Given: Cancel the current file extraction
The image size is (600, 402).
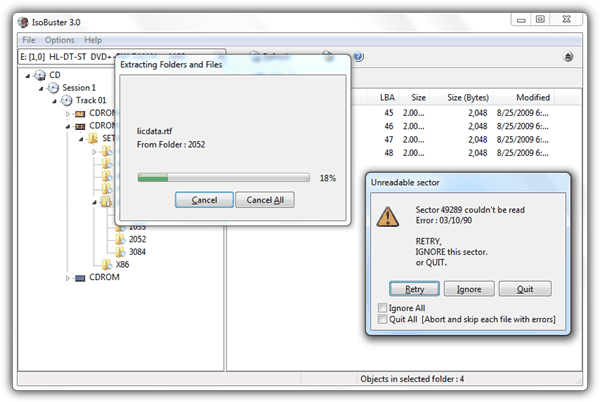Looking at the screenshot, I should [x=204, y=200].
